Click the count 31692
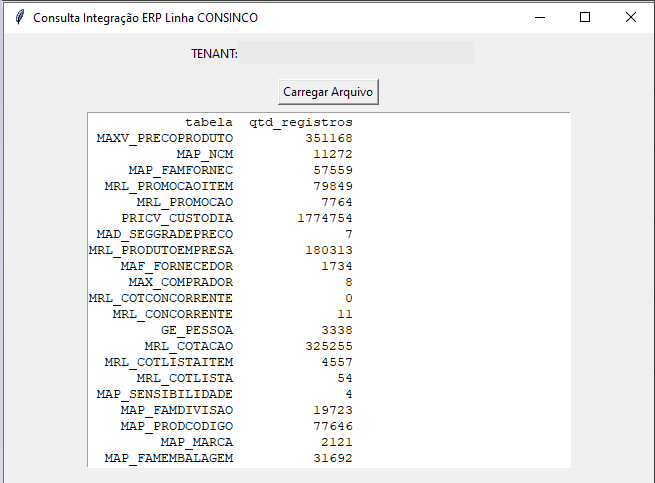 [333, 458]
